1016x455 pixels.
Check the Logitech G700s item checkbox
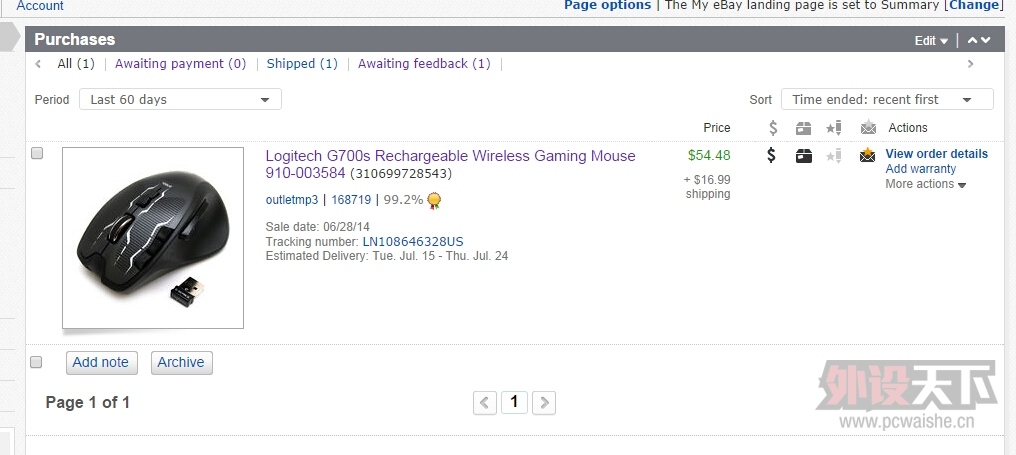[37, 153]
